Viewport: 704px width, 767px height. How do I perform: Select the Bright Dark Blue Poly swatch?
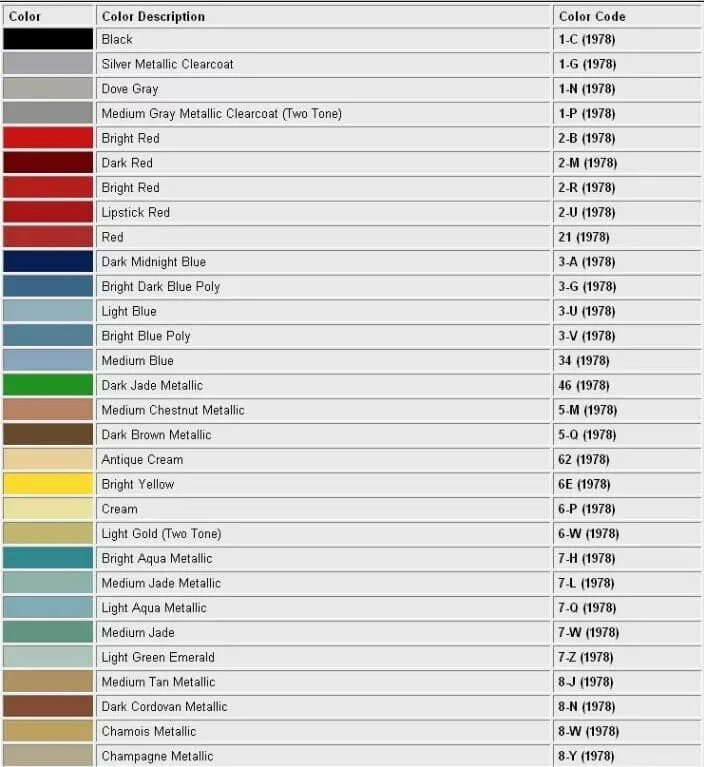48,286
